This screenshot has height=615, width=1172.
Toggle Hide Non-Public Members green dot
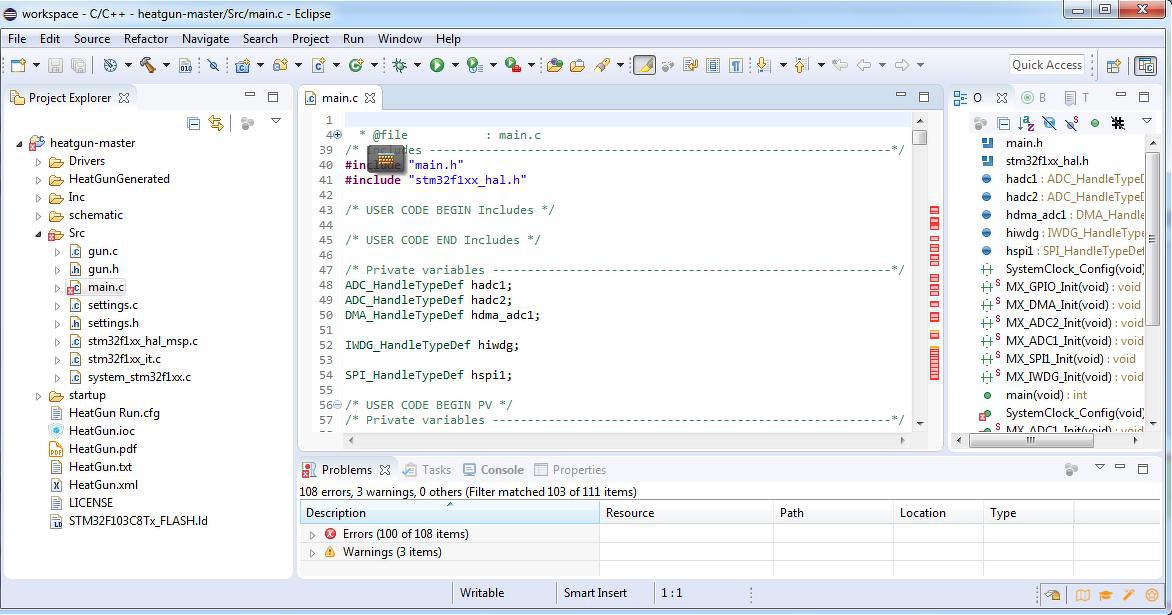point(1095,123)
